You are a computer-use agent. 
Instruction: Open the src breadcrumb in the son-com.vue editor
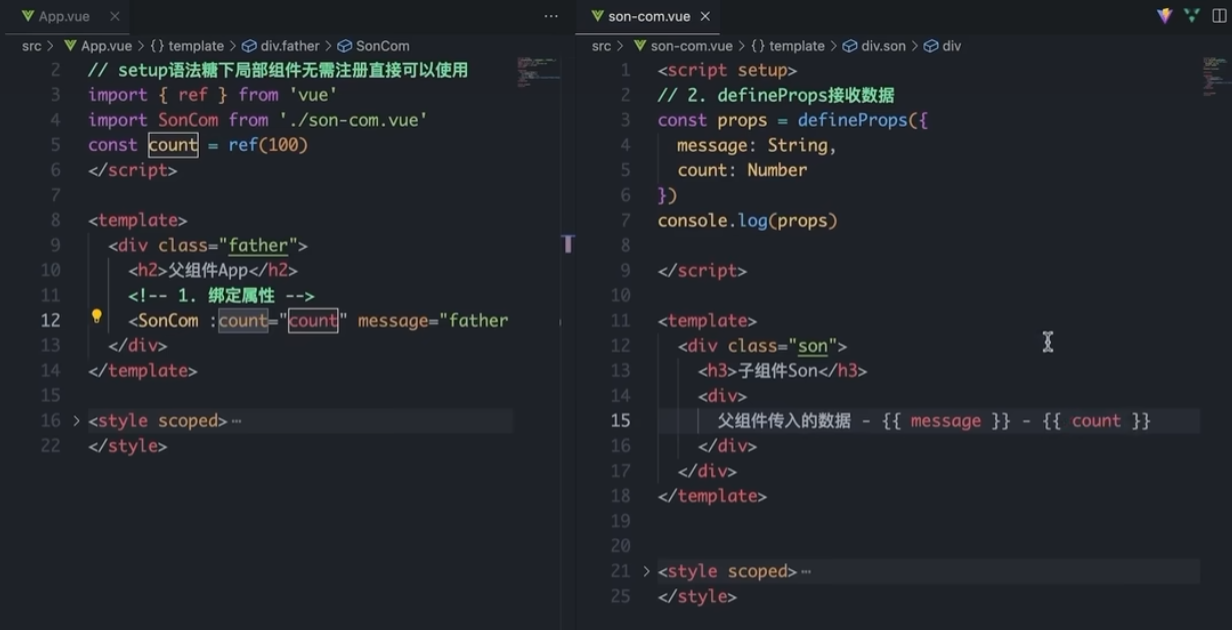601,46
